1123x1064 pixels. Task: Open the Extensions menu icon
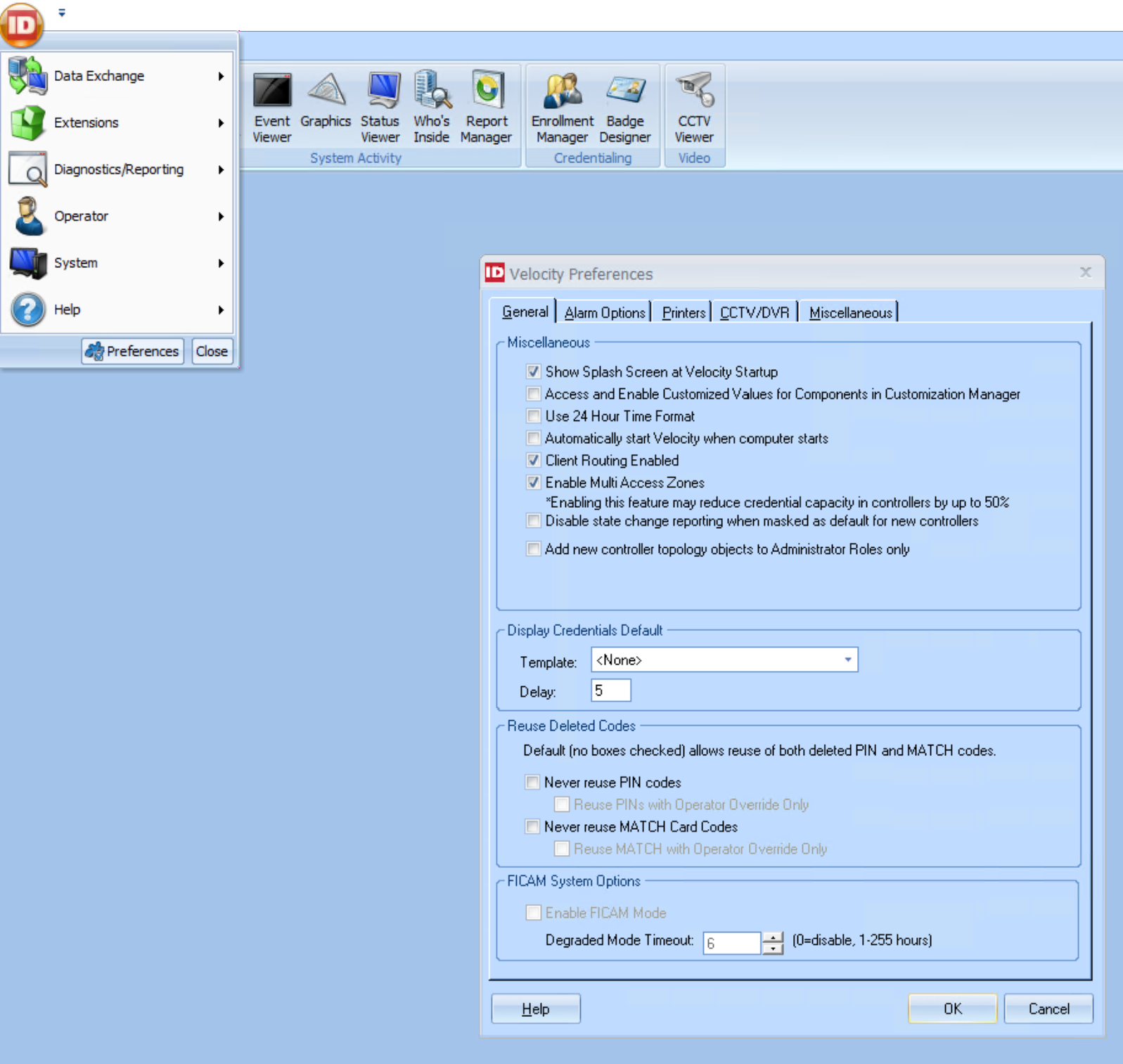[x=27, y=123]
